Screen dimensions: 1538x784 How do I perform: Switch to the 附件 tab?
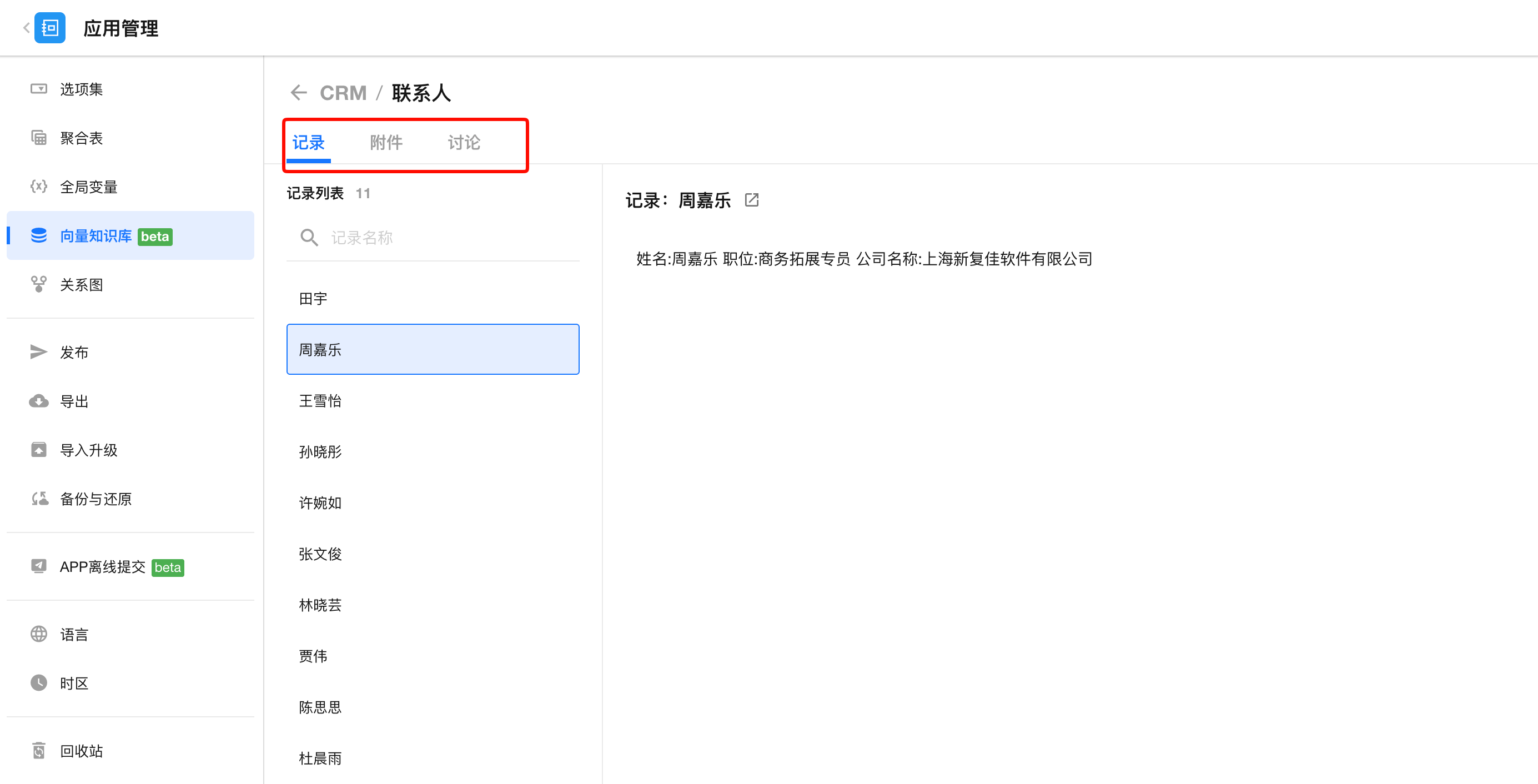click(x=386, y=142)
